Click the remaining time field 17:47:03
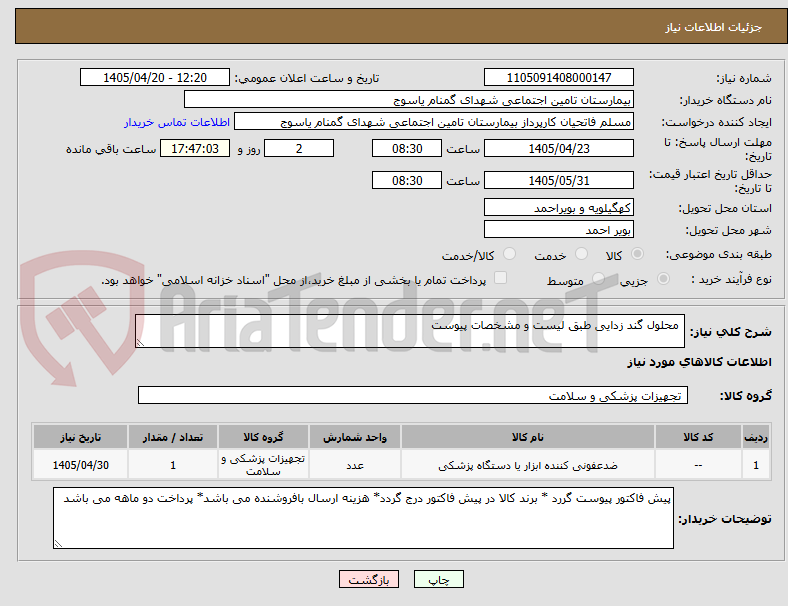Image resolution: width=788 pixels, height=606 pixels. [195, 148]
